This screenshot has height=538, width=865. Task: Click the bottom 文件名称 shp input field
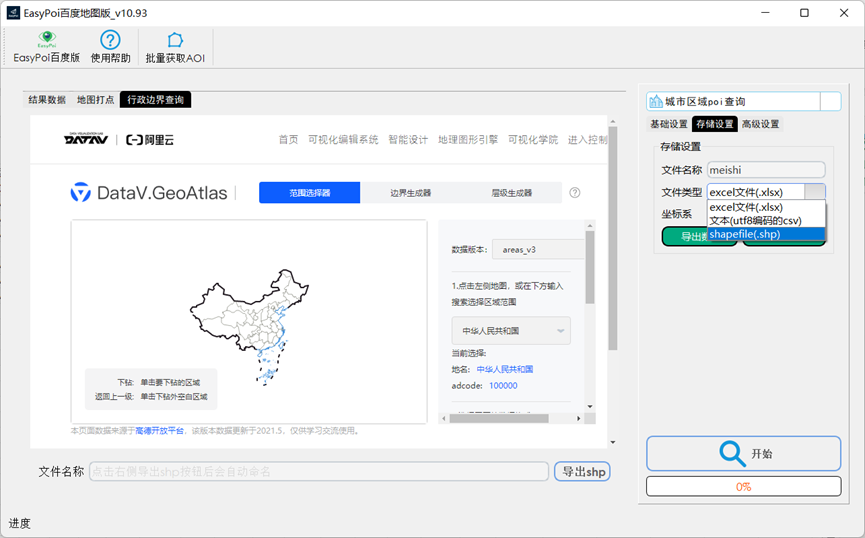pyautogui.click(x=319, y=472)
